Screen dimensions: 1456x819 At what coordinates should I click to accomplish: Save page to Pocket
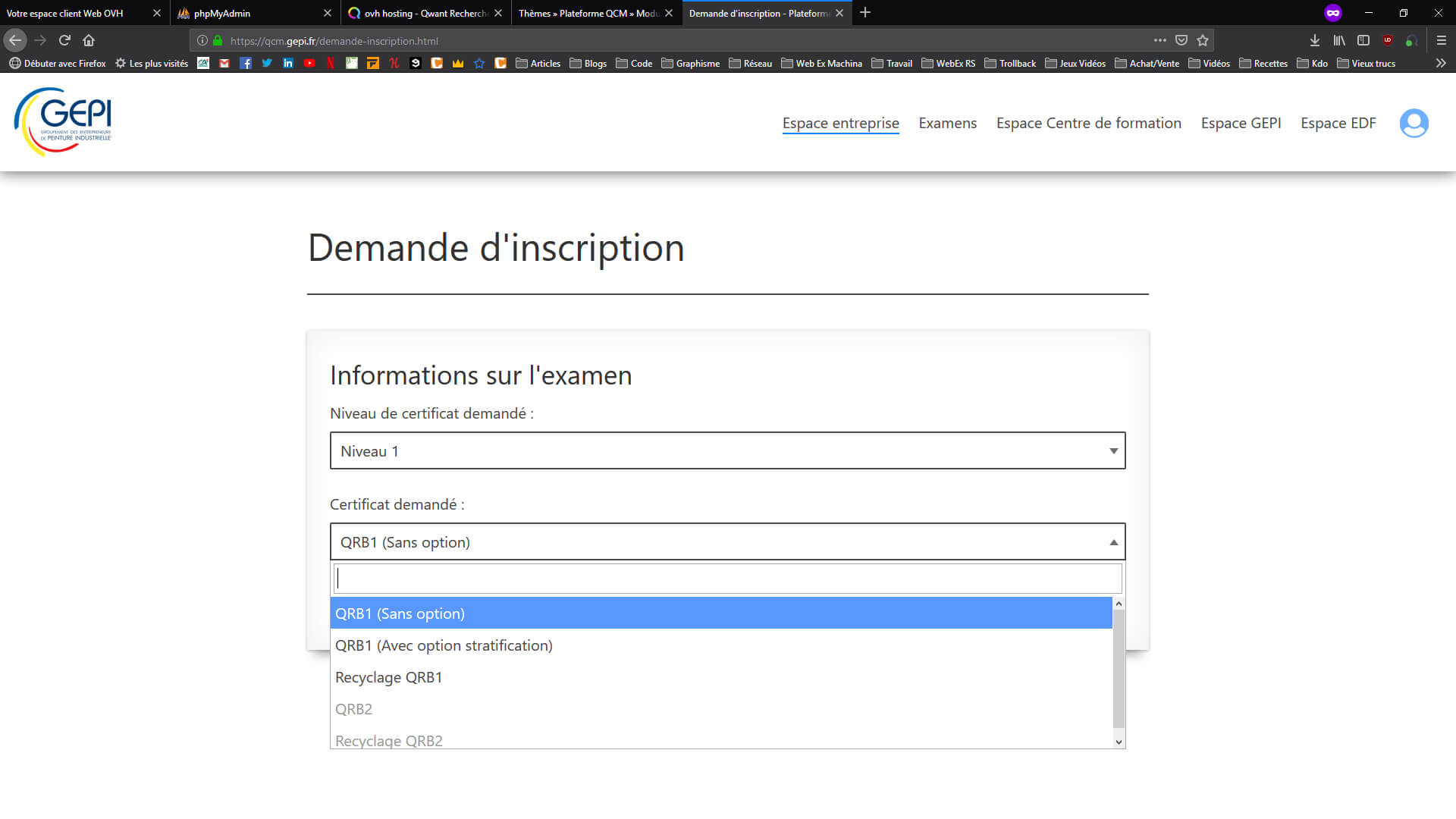click(1181, 40)
